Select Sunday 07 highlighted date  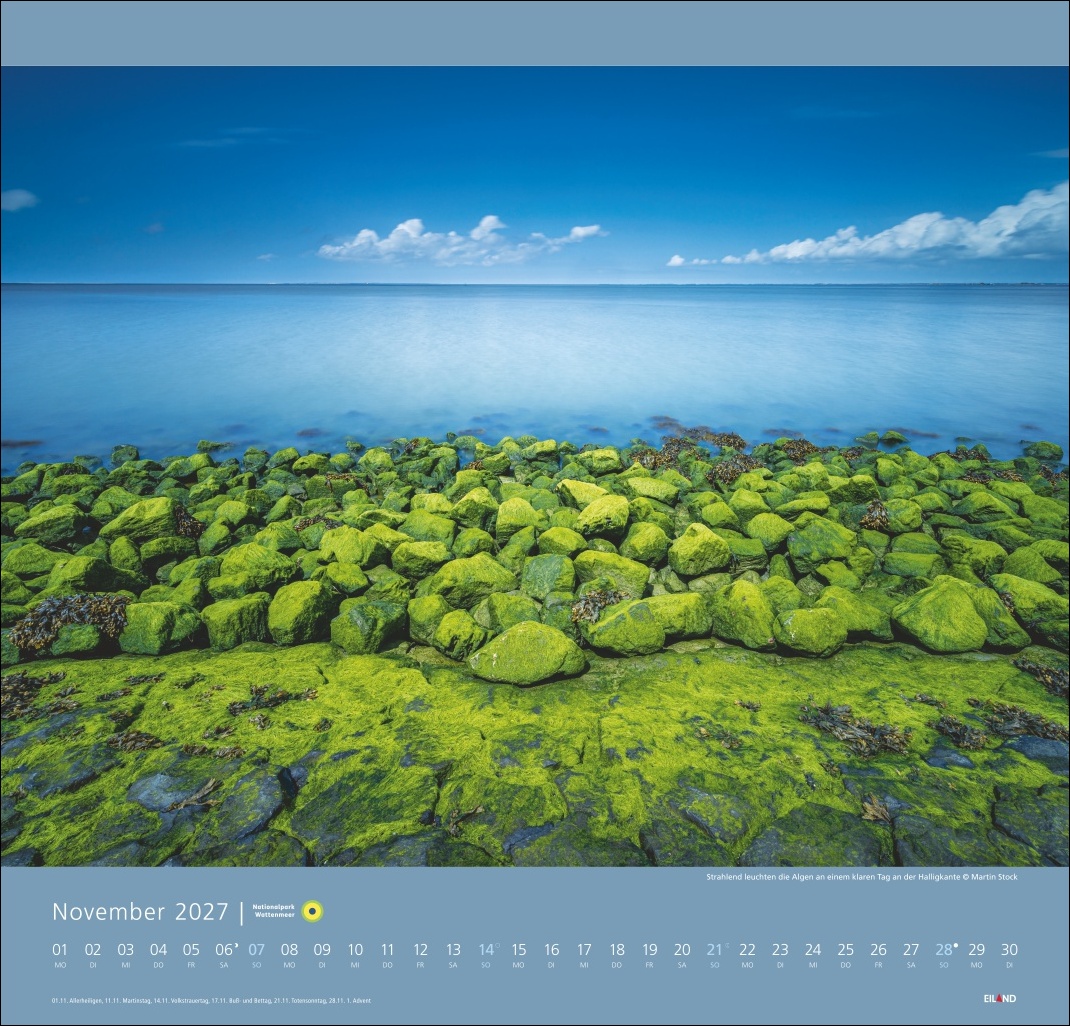(x=257, y=951)
